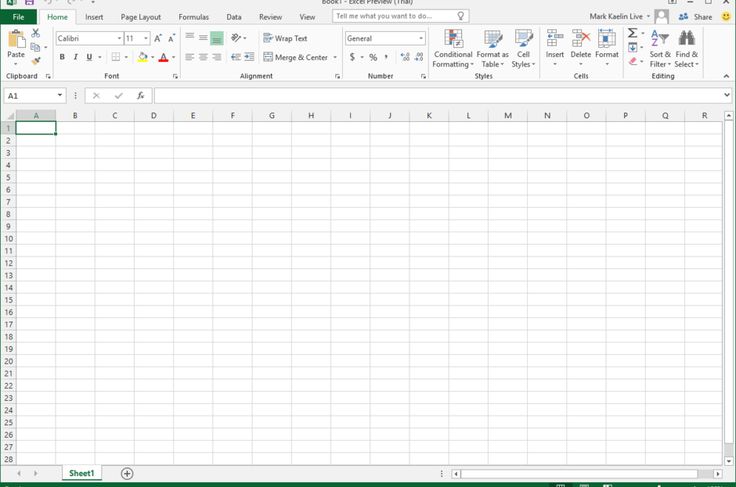
Task: Add a new sheet with plus icon
Action: coord(127,473)
